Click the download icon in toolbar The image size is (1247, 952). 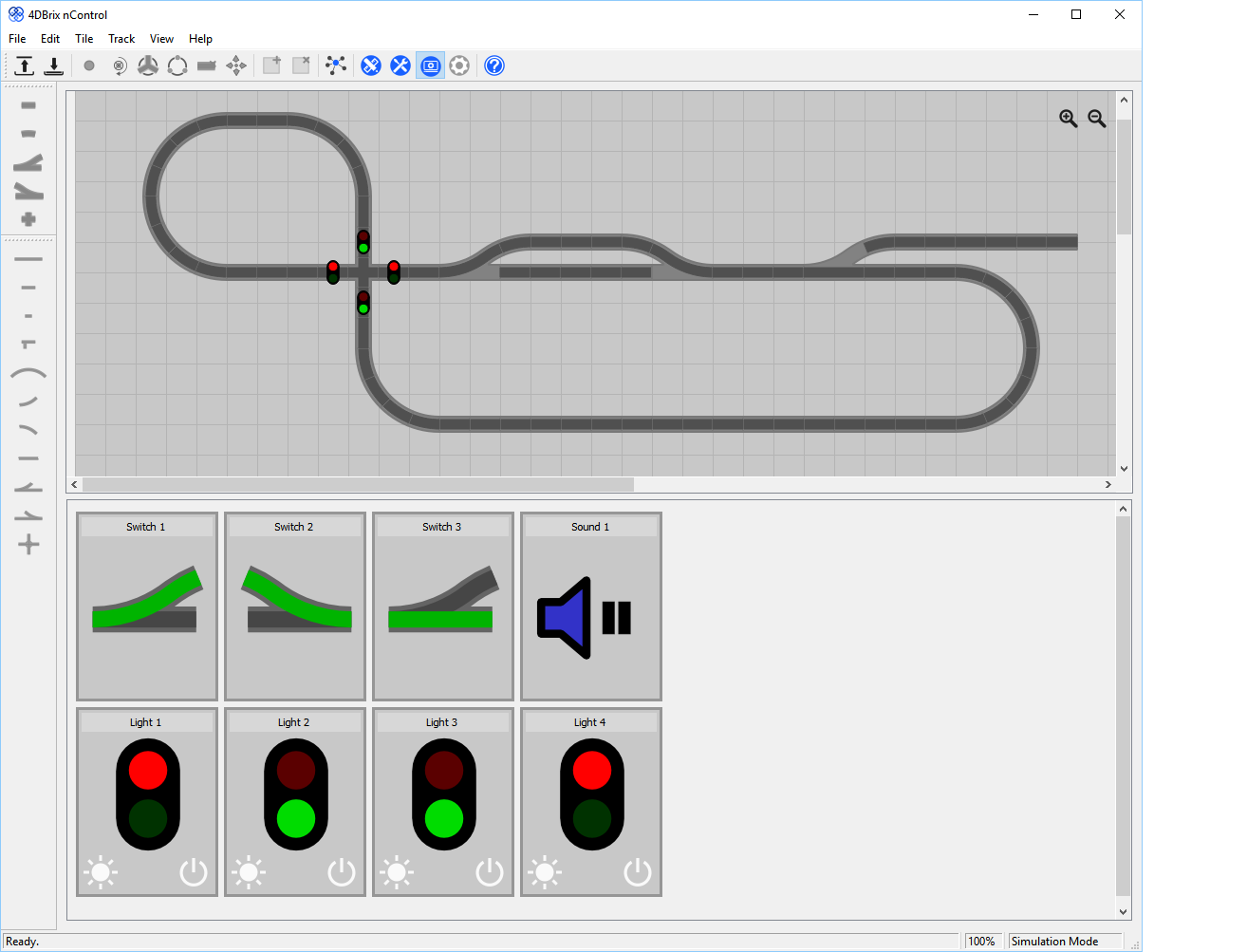(x=54, y=65)
